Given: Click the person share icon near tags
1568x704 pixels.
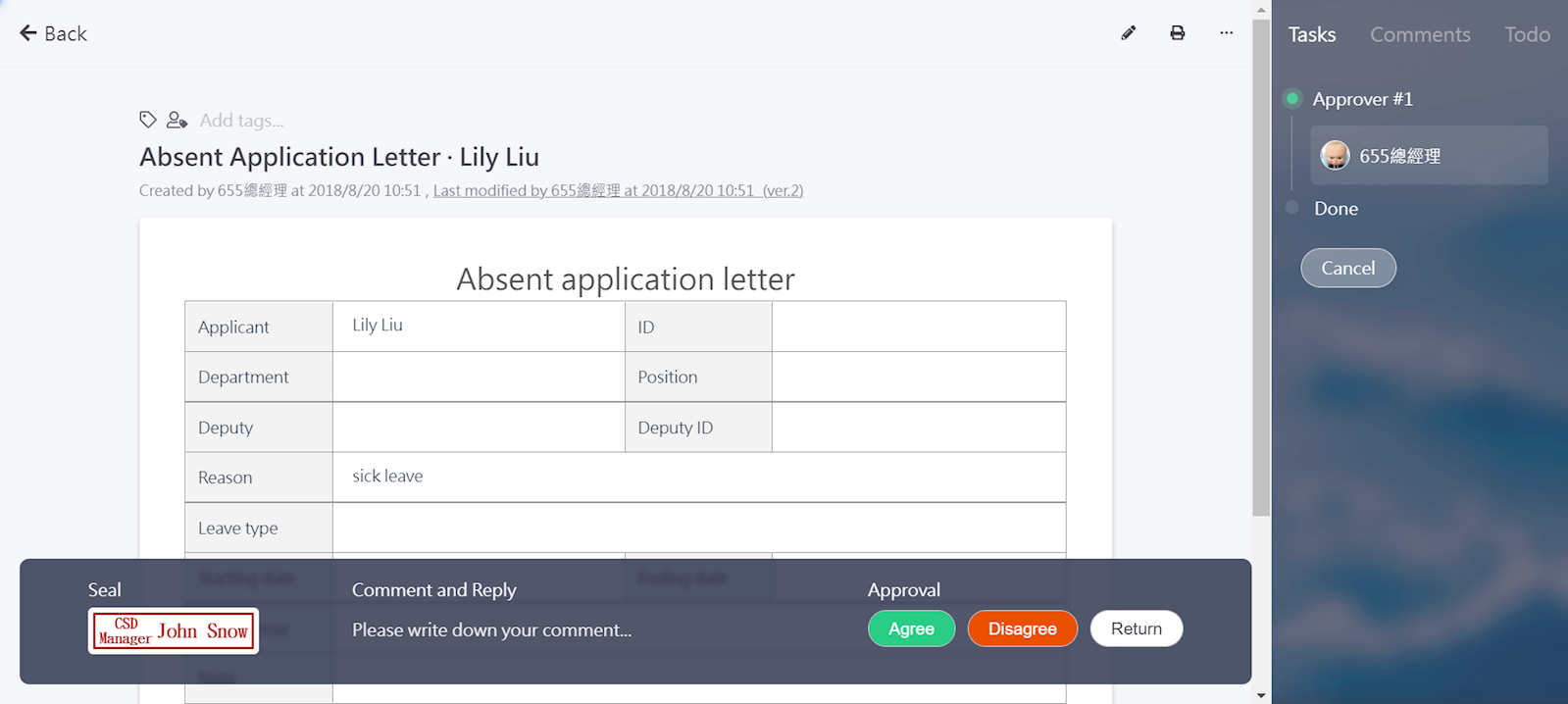Looking at the screenshot, I should (x=177, y=120).
